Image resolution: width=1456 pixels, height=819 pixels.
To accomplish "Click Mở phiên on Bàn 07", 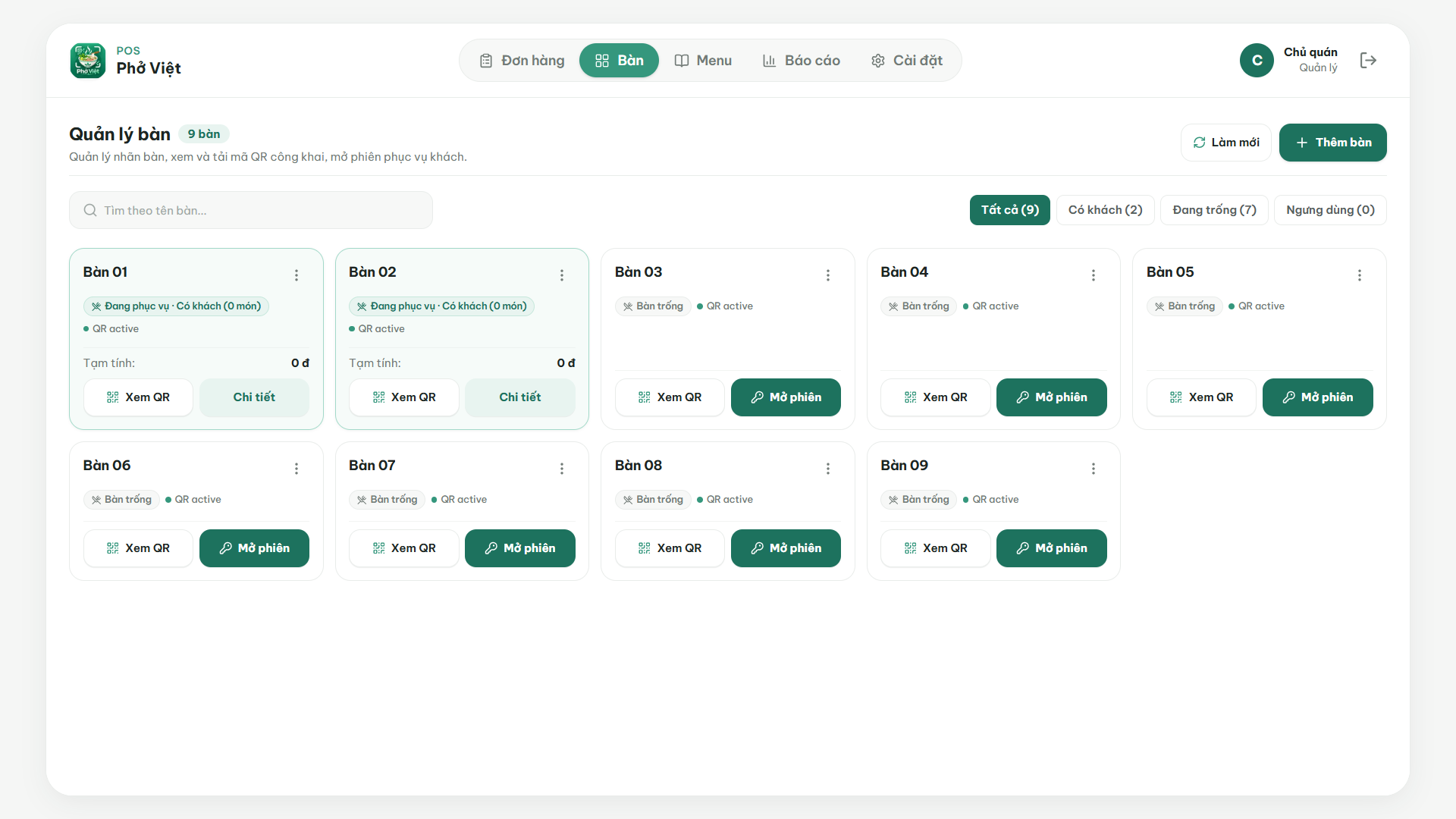I will pos(520,548).
